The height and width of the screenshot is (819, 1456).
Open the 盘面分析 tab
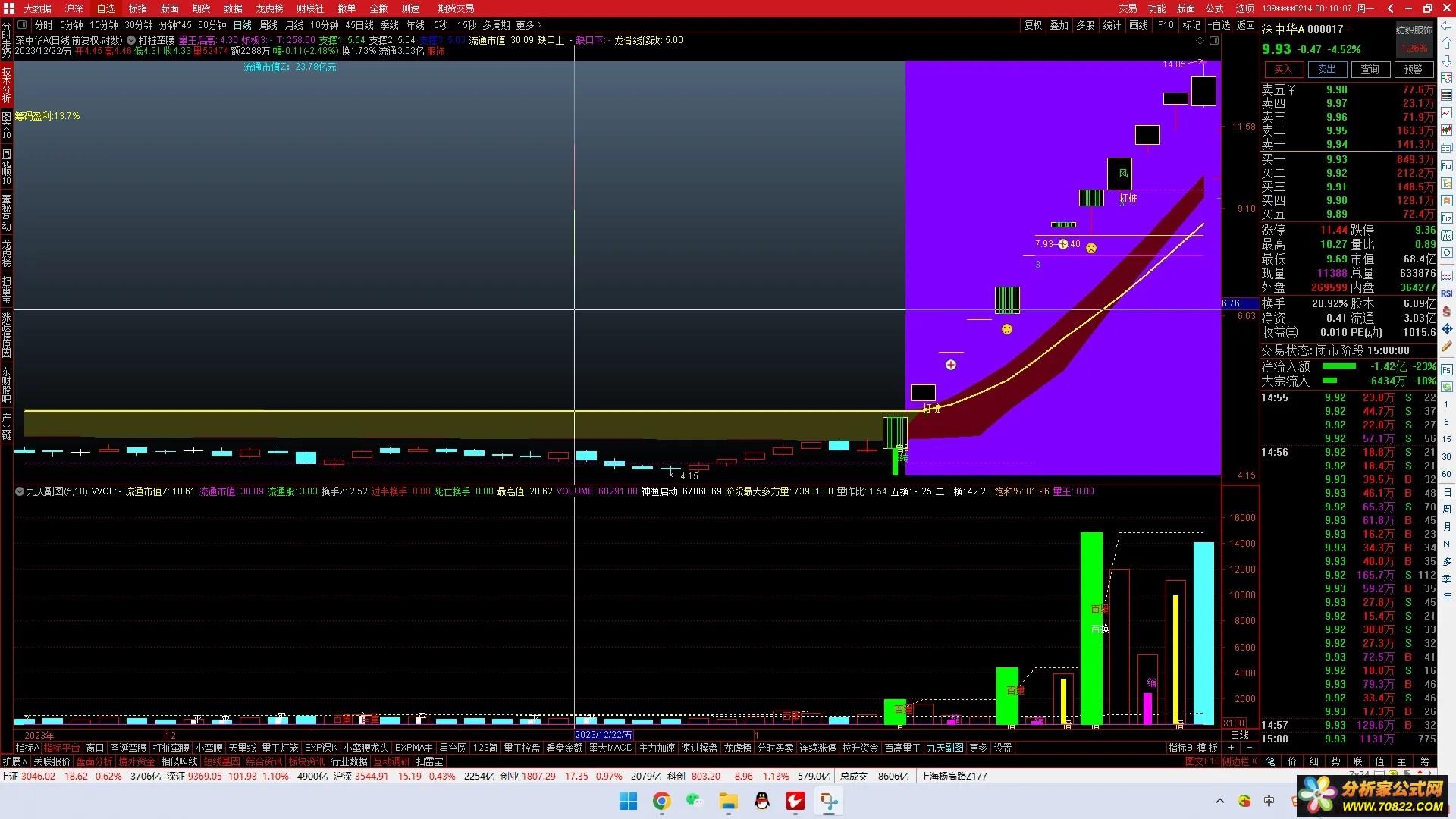click(94, 761)
